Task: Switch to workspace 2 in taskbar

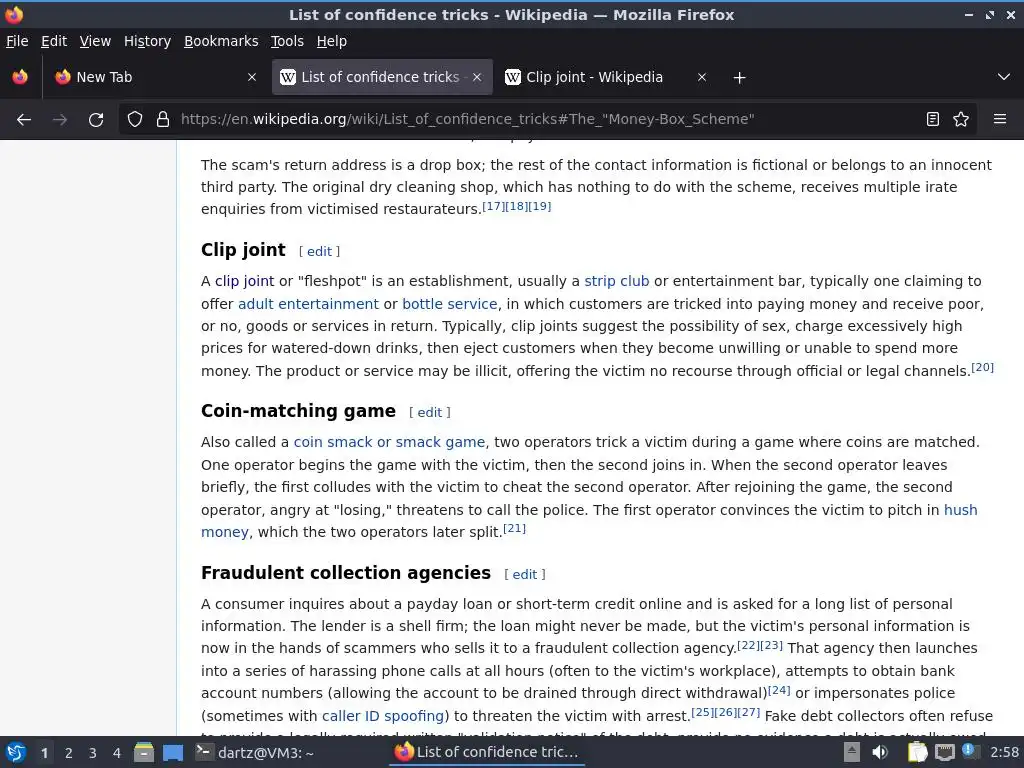Action: tap(69, 753)
